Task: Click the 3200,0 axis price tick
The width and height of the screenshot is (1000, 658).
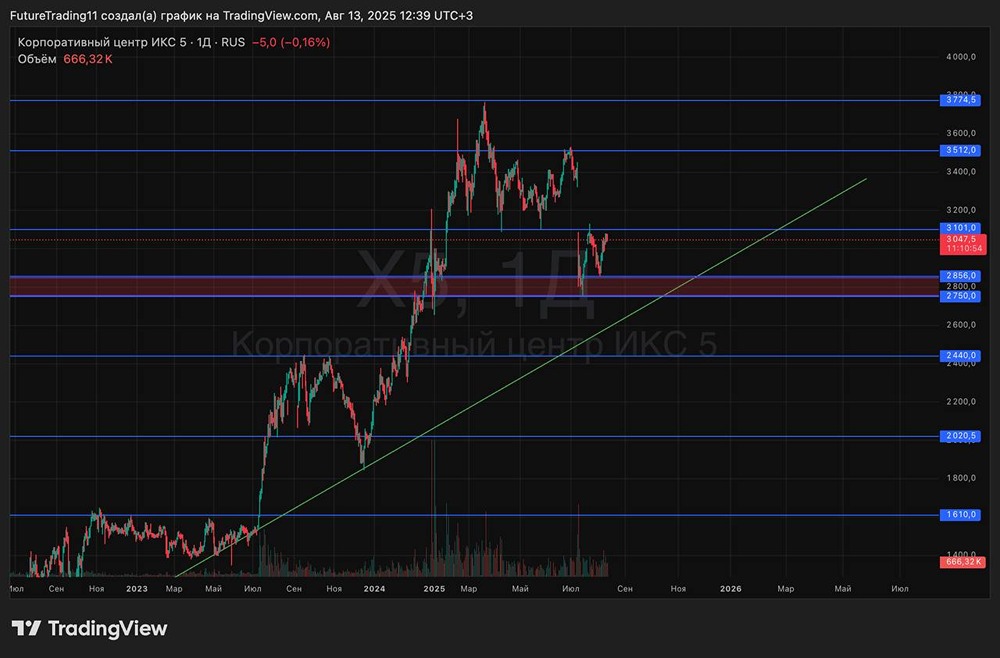Action: pos(960,210)
